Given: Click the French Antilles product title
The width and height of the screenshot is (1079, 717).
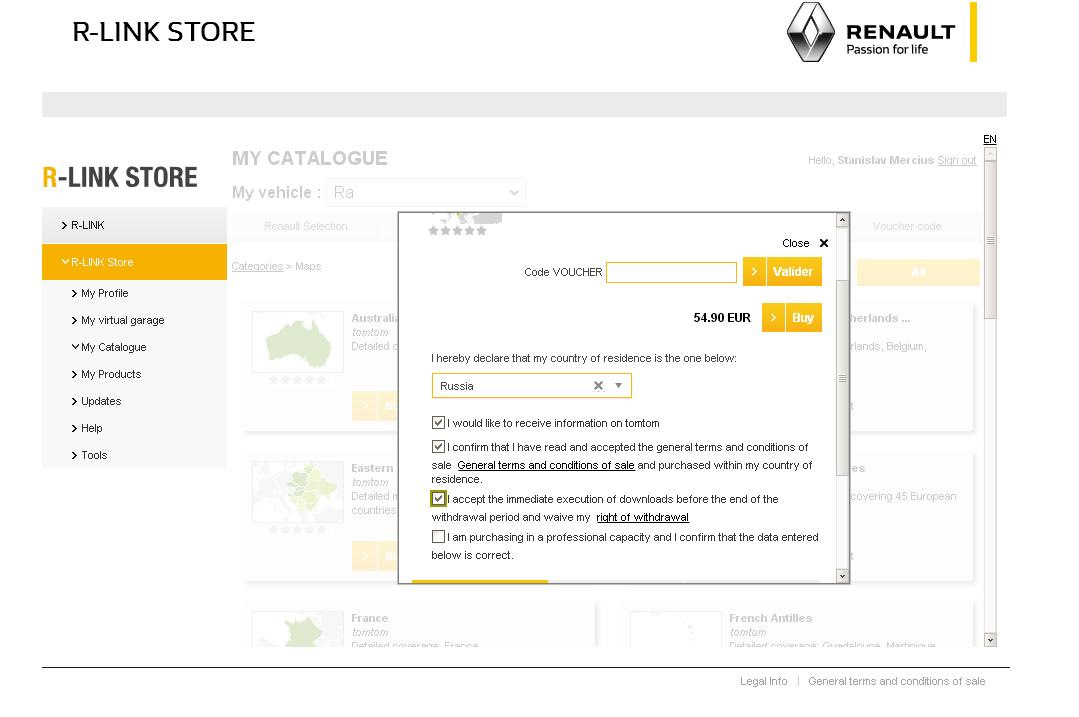Looking at the screenshot, I should click(770, 618).
